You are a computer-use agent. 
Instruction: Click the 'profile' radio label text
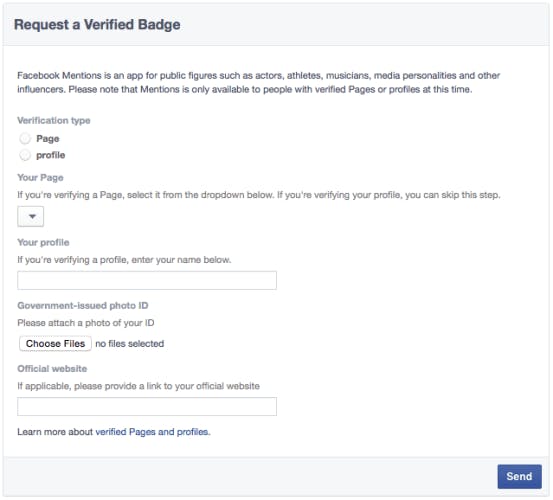(50, 155)
